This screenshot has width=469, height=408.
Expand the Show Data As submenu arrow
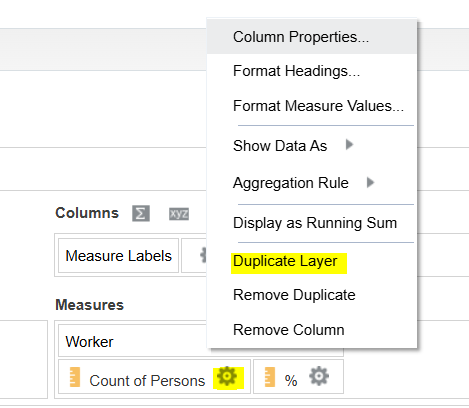coord(349,145)
